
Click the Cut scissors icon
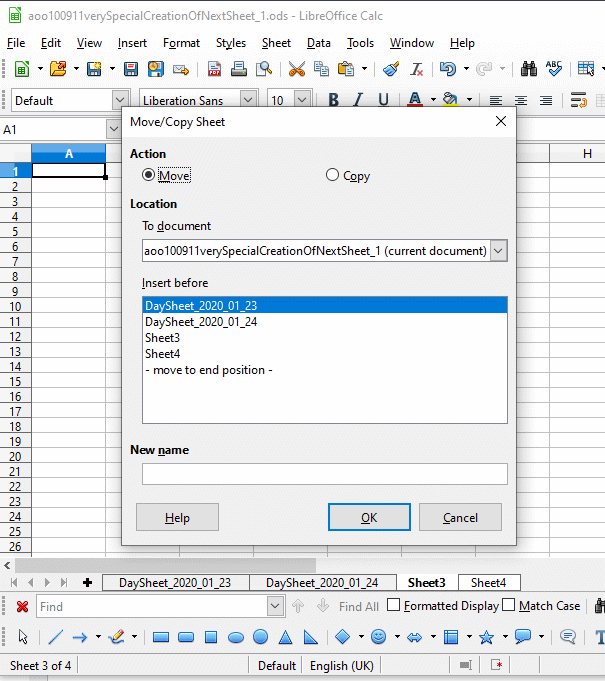[296, 69]
